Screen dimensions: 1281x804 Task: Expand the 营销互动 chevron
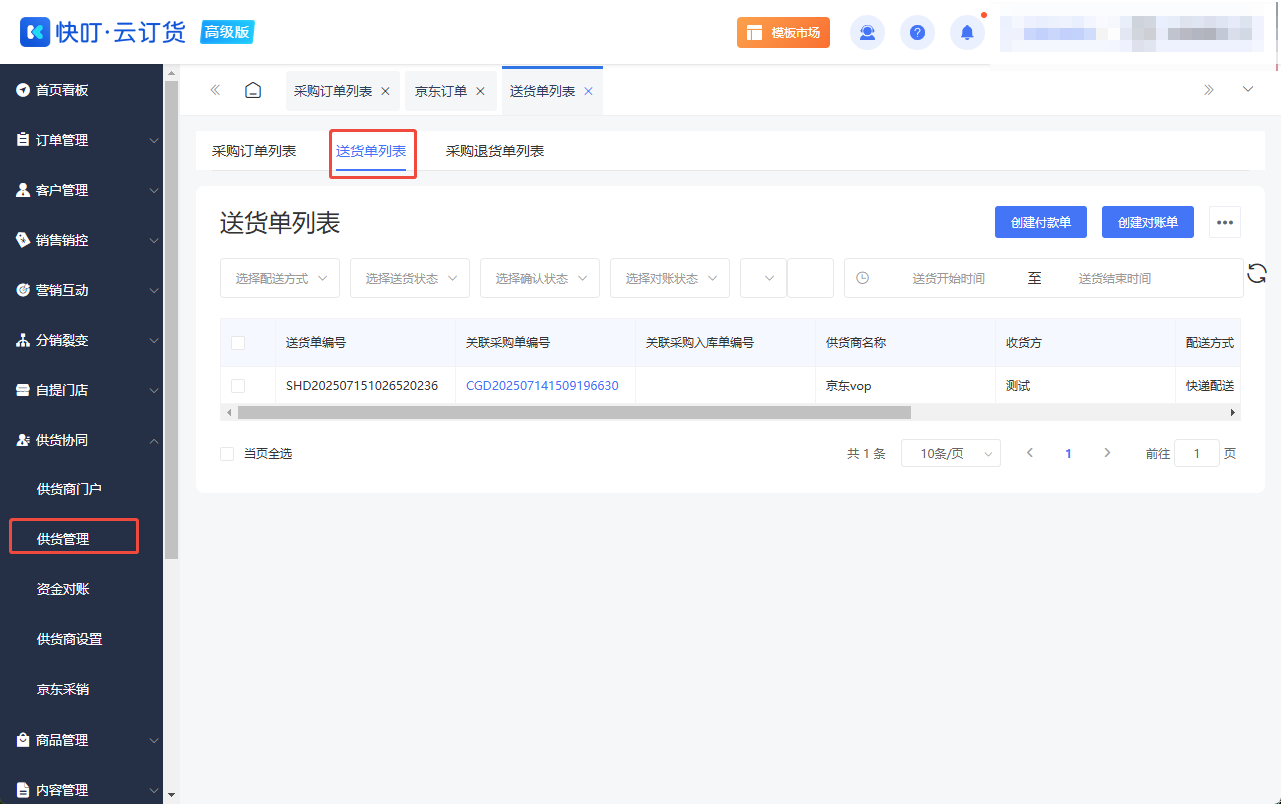[153, 291]
